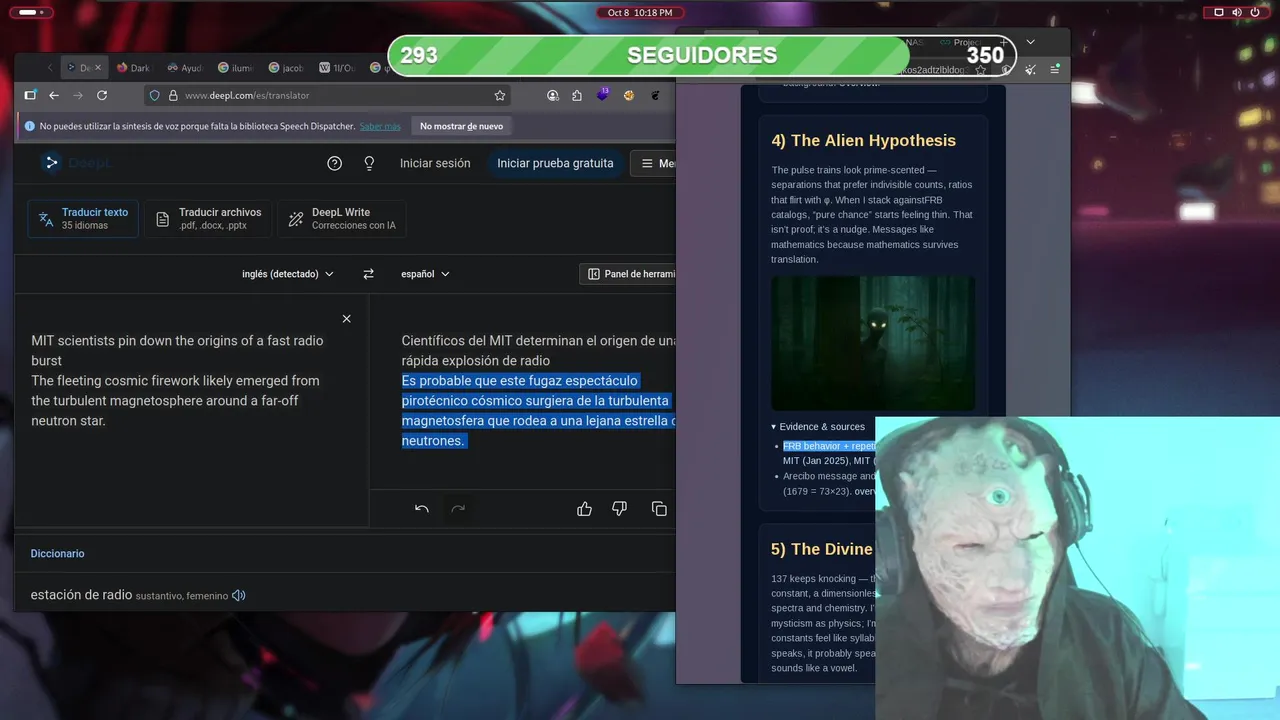Give the translation a thumbs down
Screen dimensions: 1280x720
tap(620, 509)
